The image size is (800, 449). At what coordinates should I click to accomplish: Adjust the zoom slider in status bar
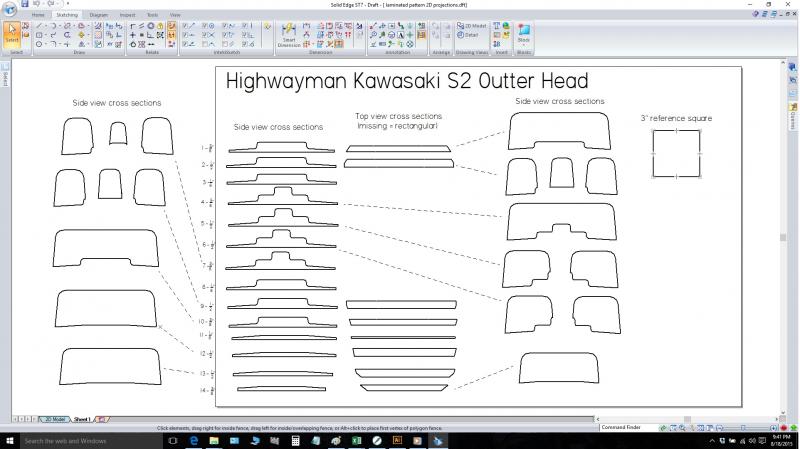pos(743,428)
